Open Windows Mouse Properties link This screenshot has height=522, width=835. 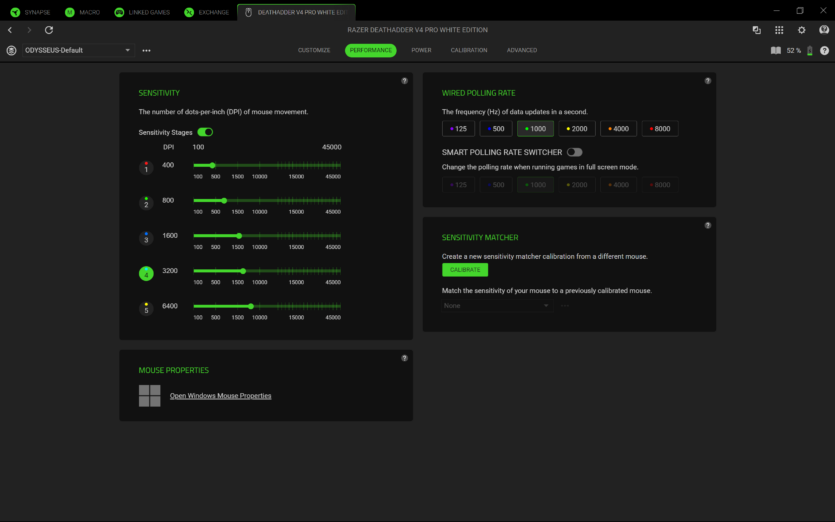click(220, 396)
